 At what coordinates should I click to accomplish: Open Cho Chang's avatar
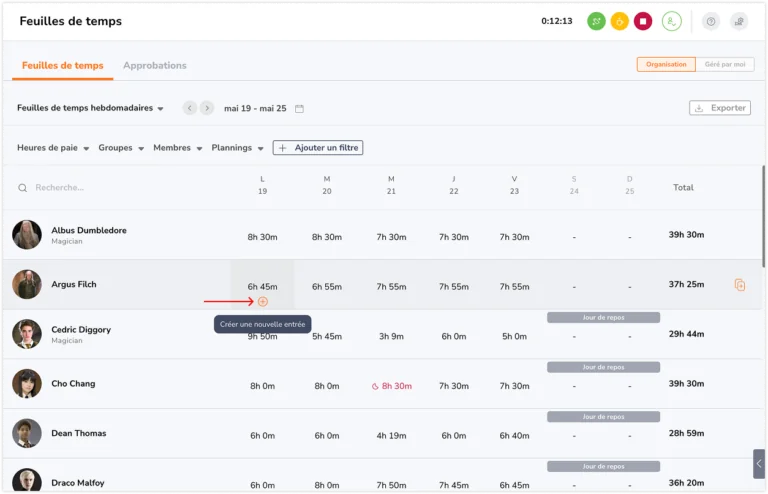(x=27, y=383)
